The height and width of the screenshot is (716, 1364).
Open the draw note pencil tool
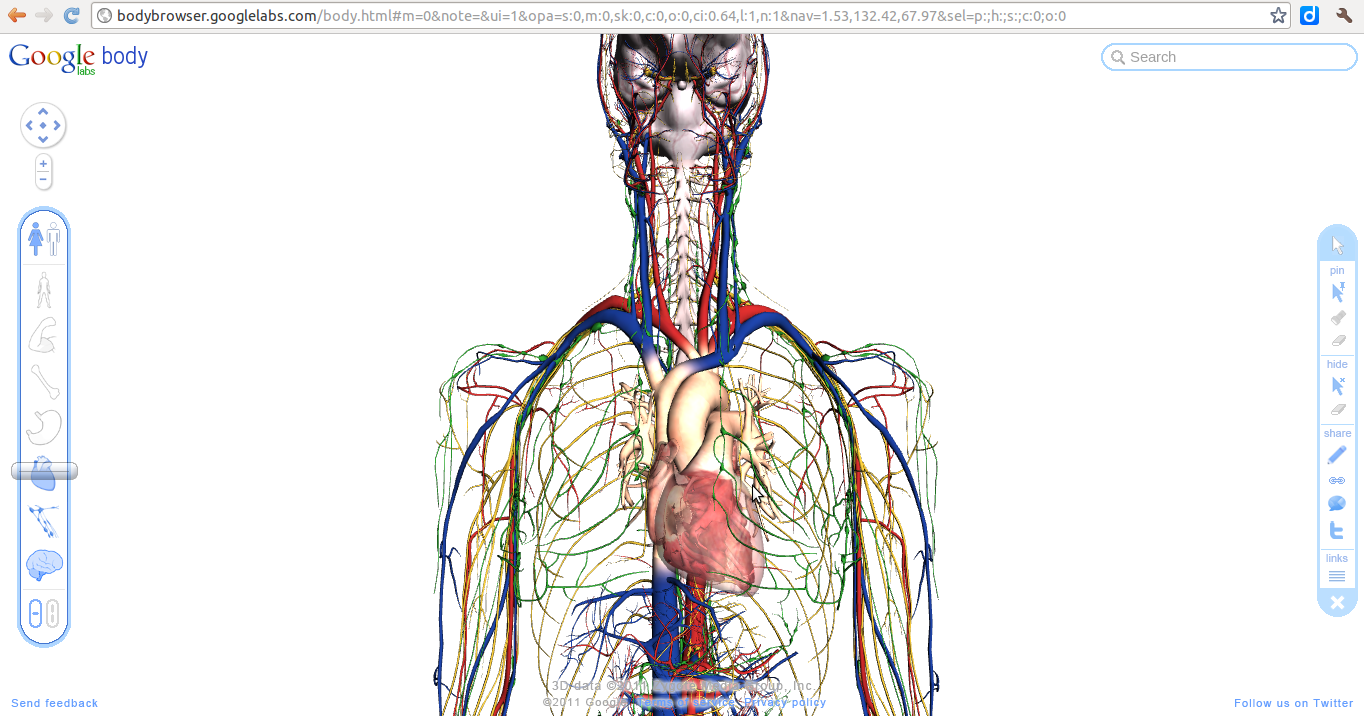1337,455
